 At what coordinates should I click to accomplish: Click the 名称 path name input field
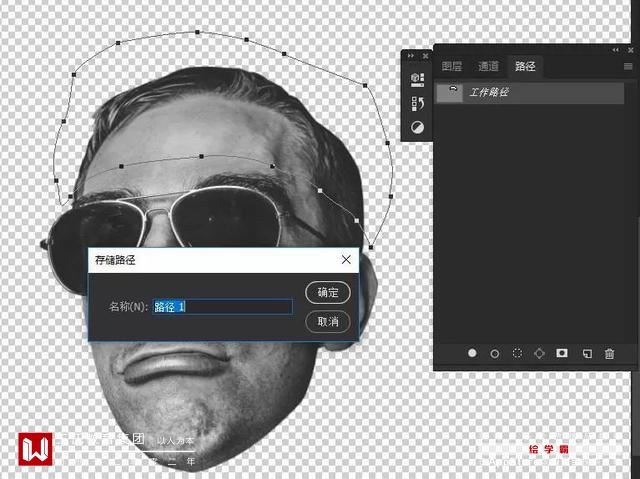222,306
